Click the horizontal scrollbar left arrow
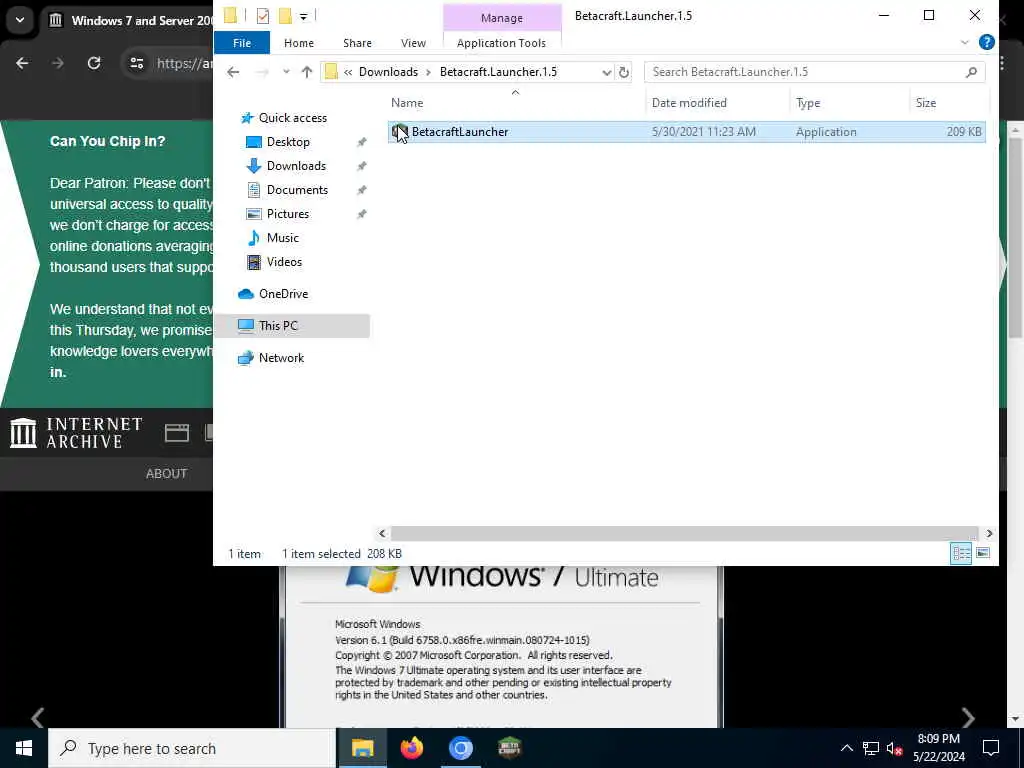 coord(382,534)
